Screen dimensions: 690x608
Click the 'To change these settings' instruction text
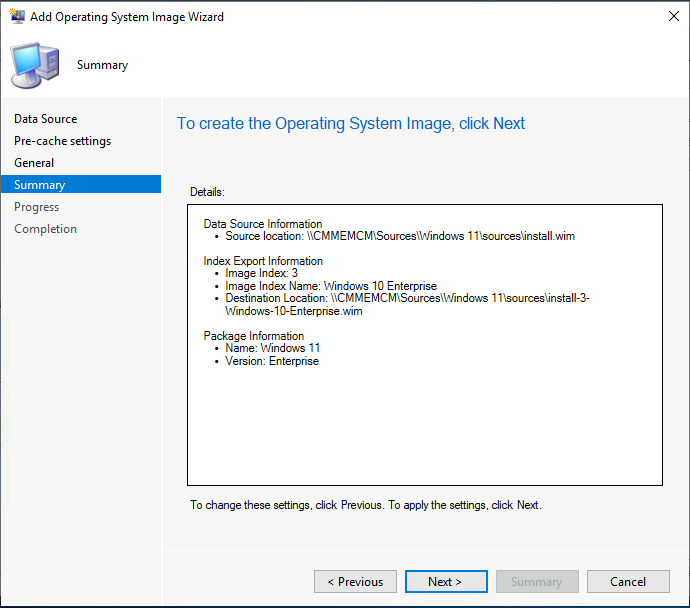coord(366,505)
